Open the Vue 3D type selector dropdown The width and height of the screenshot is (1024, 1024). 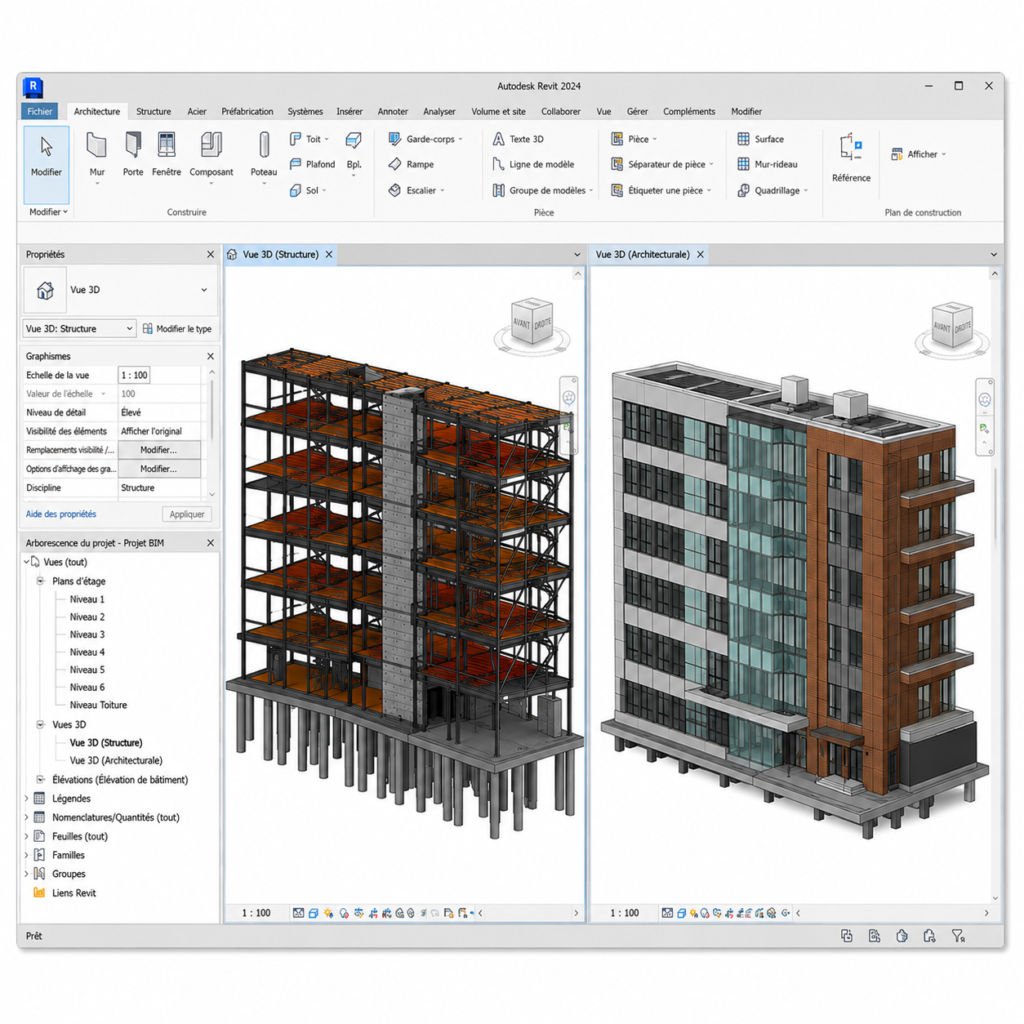[204, 290]
